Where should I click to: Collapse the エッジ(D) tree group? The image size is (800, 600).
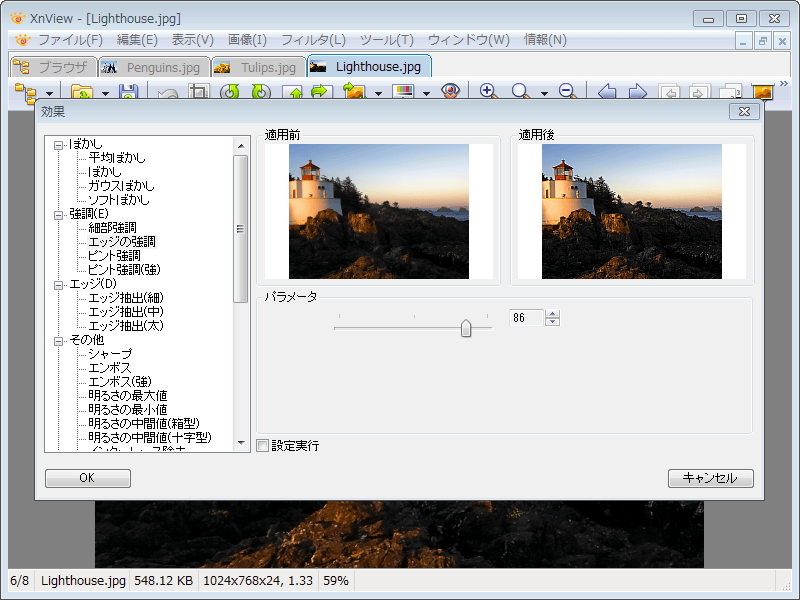pos(59,285)
